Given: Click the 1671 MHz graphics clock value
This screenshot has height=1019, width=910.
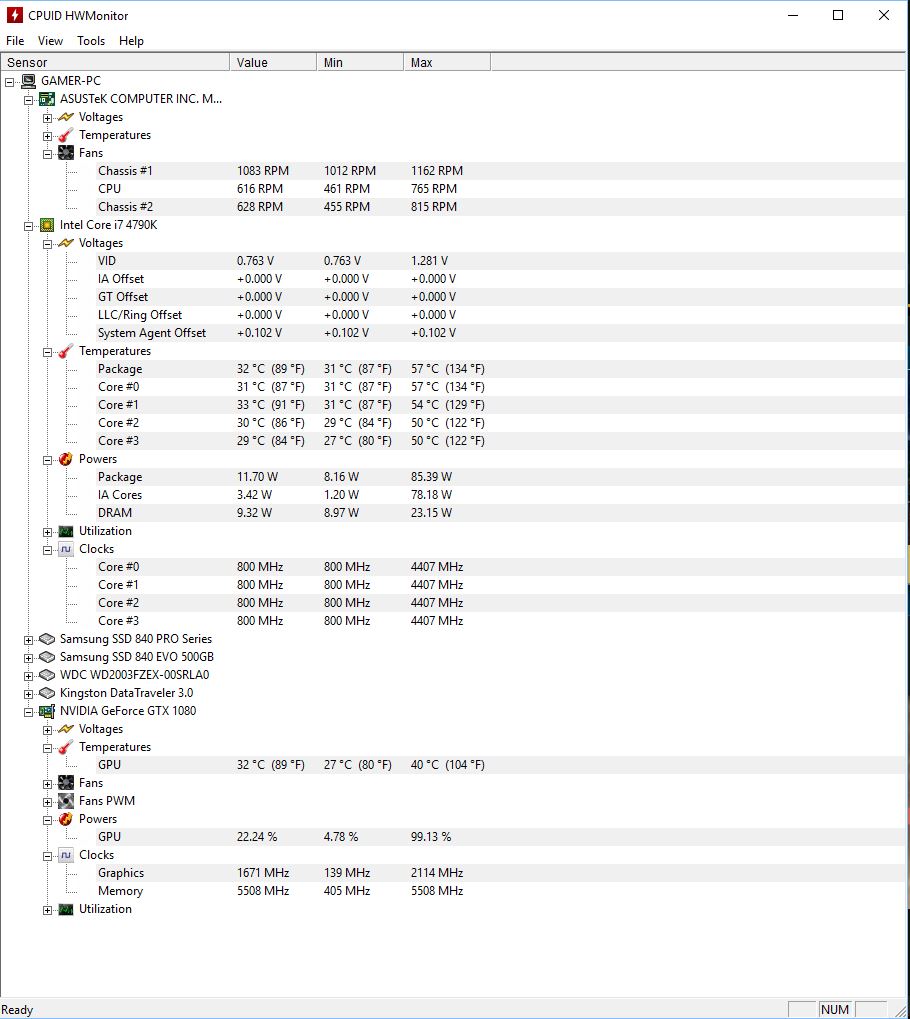Looking at the screenshot, I should pyautogui.click(x=263, y=873).
